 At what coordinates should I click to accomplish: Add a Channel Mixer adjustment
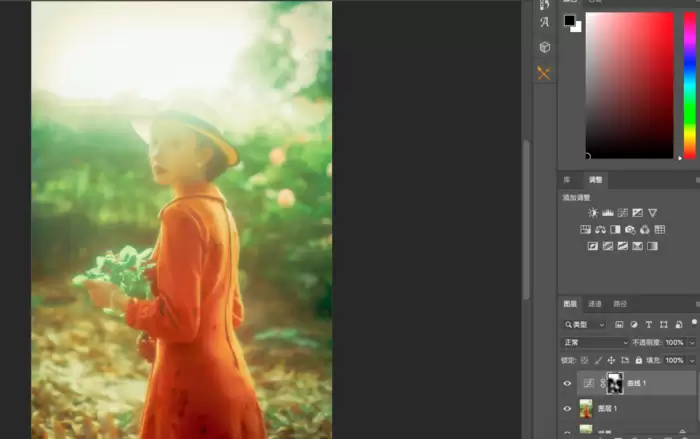click(645, 230)
